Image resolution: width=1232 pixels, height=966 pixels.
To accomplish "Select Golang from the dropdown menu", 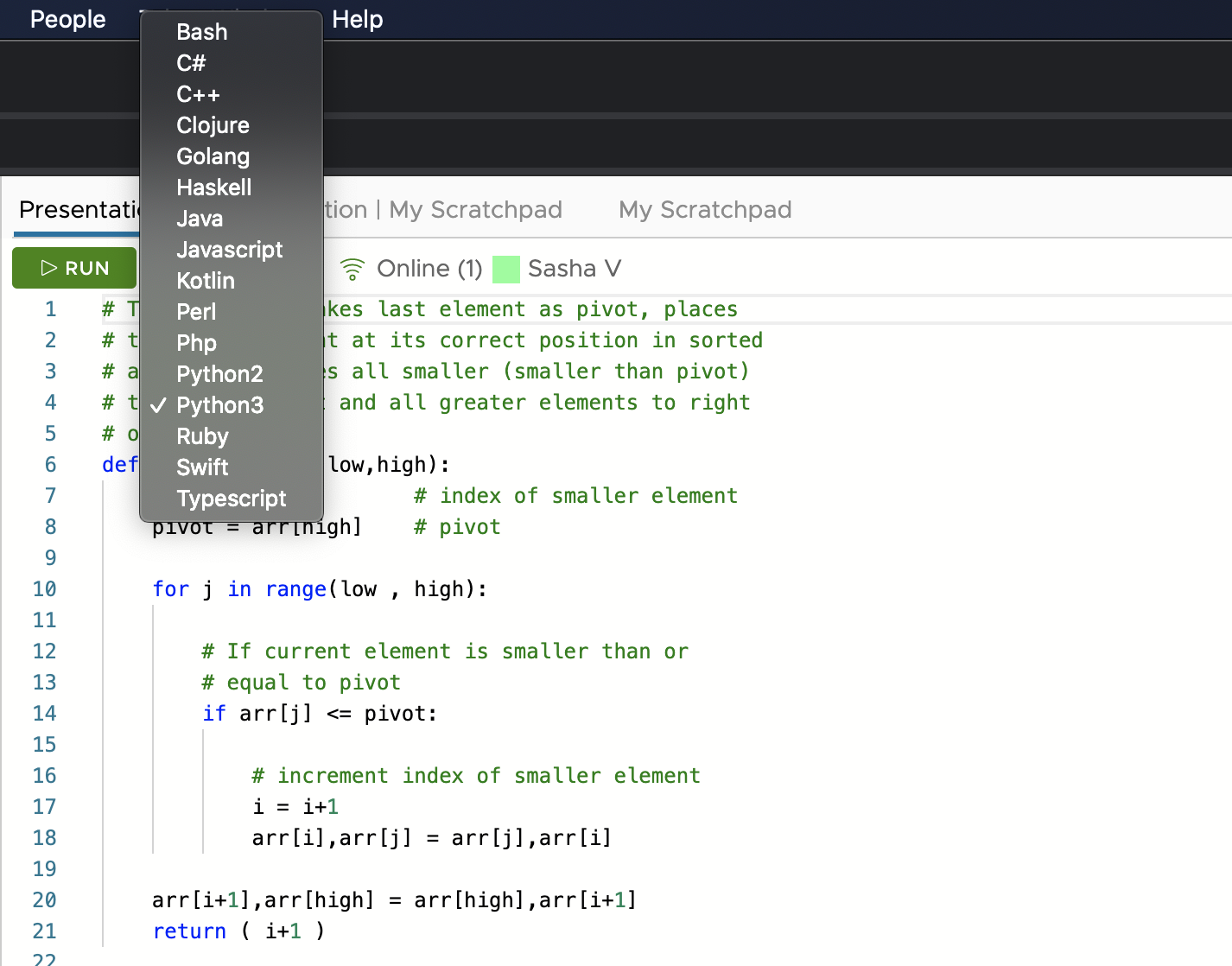I will tap(213, 156).
